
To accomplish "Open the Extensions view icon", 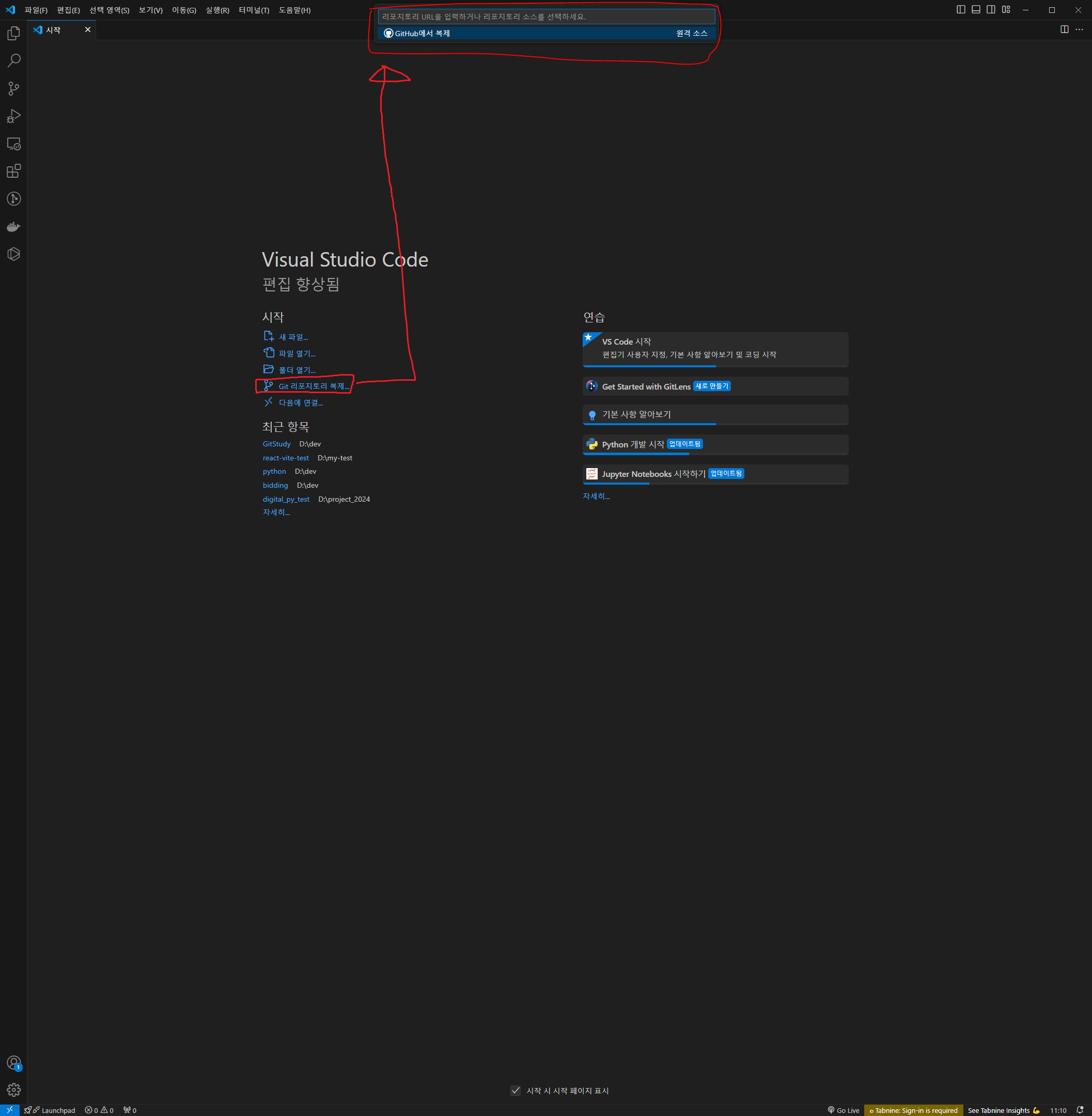I will point(14,171).
